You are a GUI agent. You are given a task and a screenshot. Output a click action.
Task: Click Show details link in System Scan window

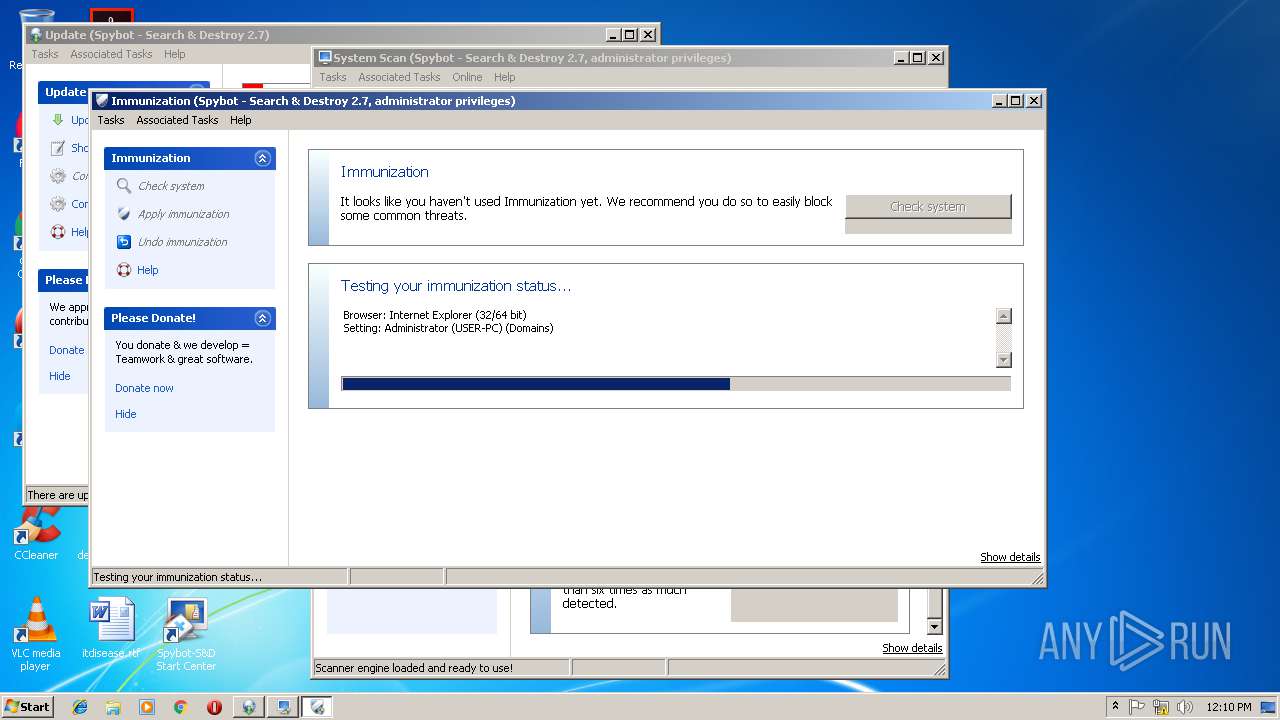coord(912,648)
